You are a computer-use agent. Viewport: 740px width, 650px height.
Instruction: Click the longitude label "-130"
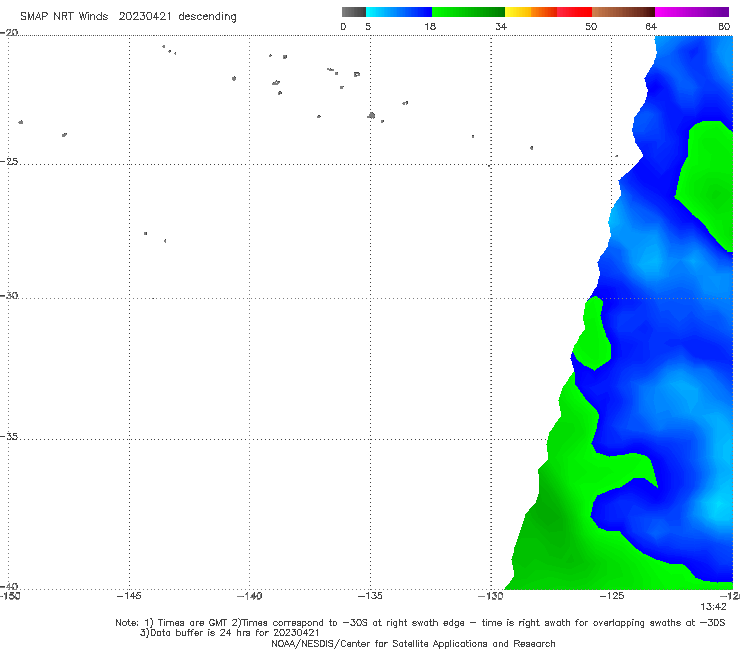coord(491,596)
